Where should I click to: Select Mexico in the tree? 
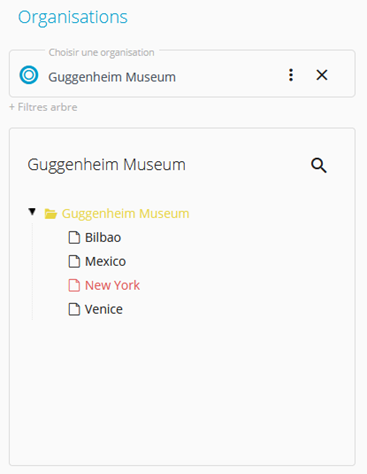[x=105, y=262]
